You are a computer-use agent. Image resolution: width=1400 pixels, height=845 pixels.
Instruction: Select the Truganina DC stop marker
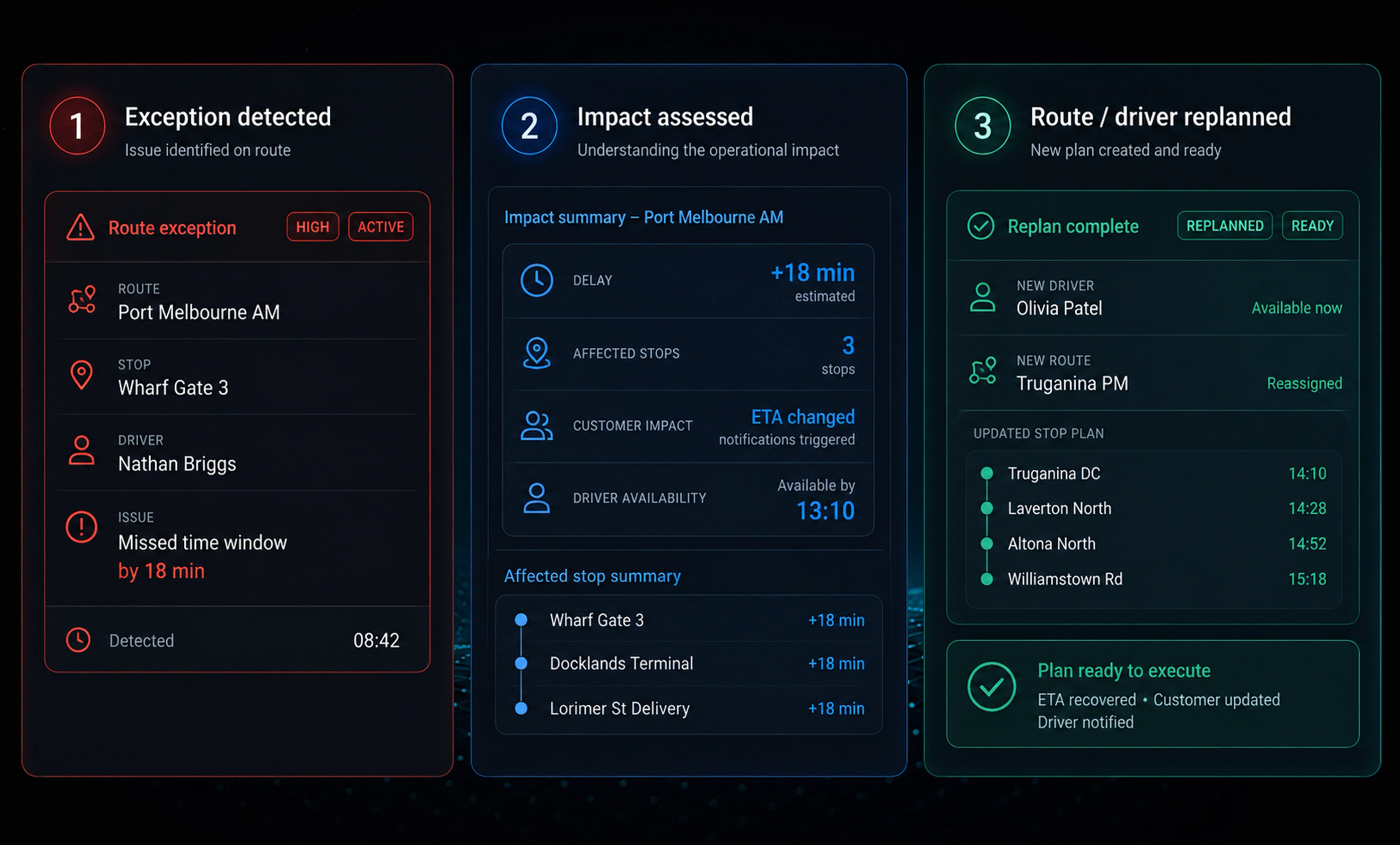(987, 473)
